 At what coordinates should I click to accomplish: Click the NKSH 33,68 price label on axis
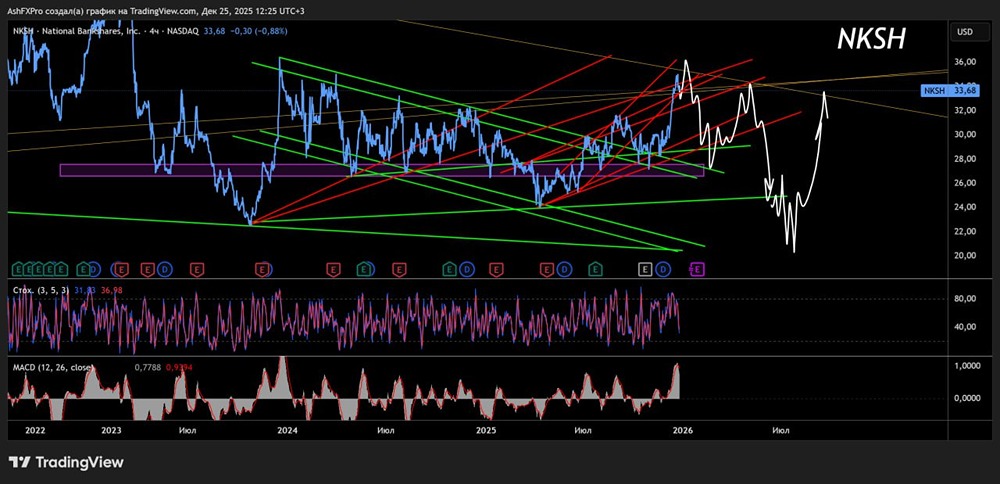[x=949, y=91]
